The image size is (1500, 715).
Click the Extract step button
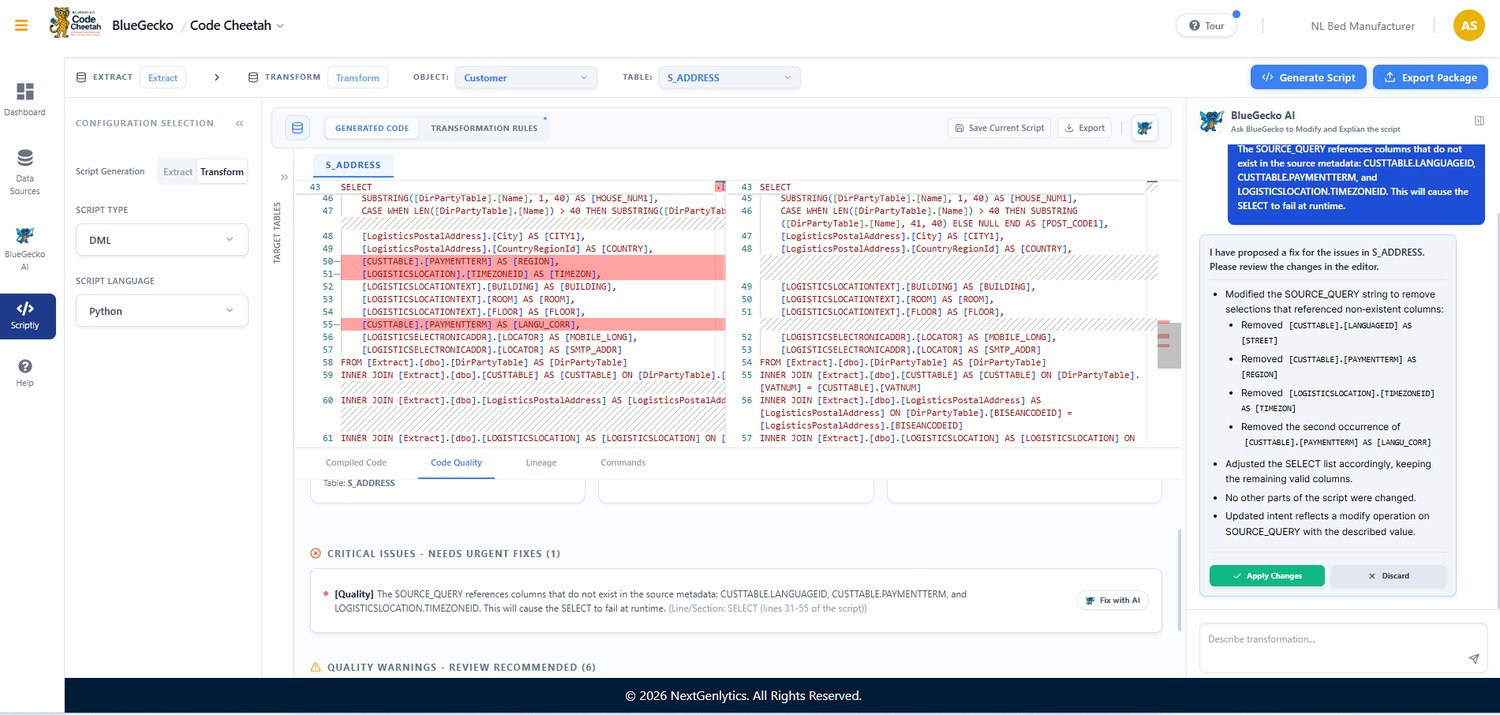tap(163, 77)
